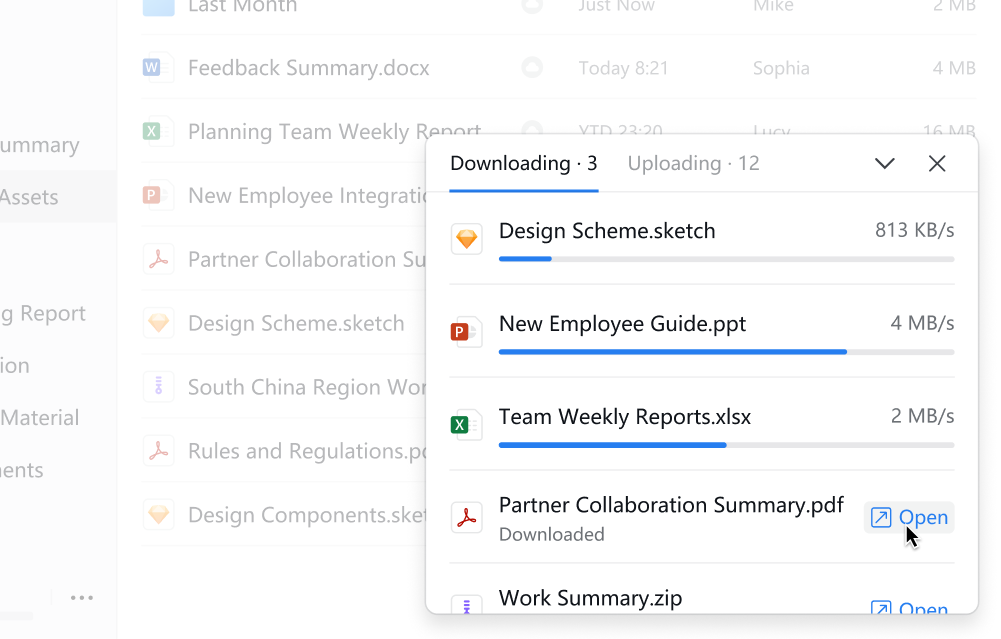Open the downloaded Partner Collaboration Summary.pdf

pos(910,517)
